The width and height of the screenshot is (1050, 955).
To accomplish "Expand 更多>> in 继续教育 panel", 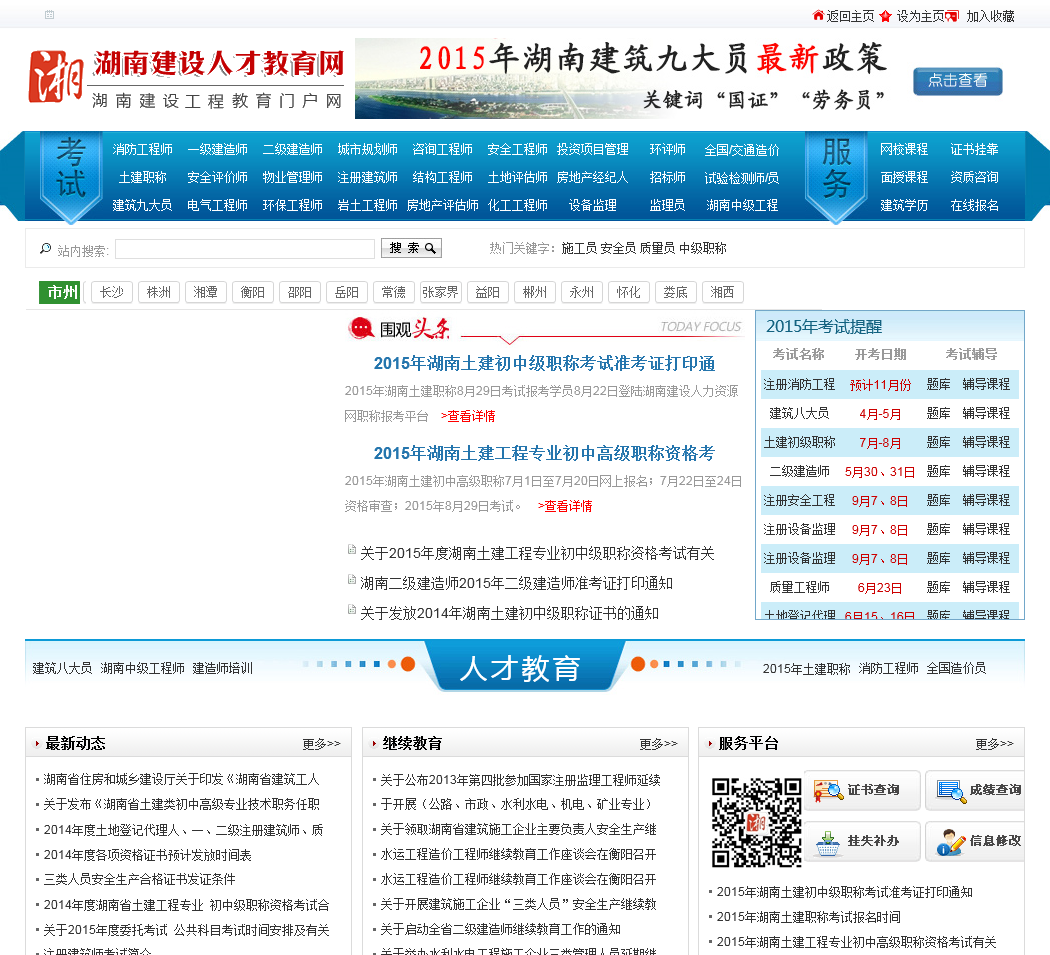I will (x=658, y=744).
